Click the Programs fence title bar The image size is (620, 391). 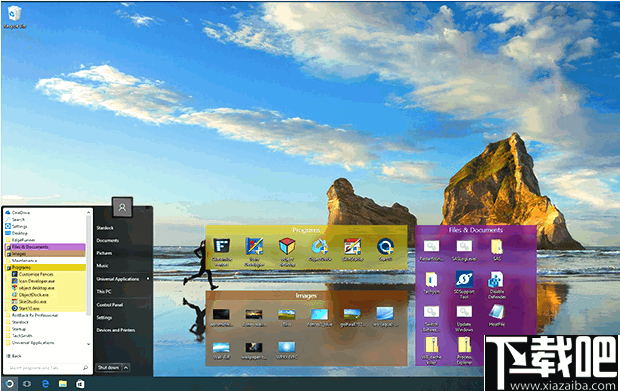click(x=306, y=230)
